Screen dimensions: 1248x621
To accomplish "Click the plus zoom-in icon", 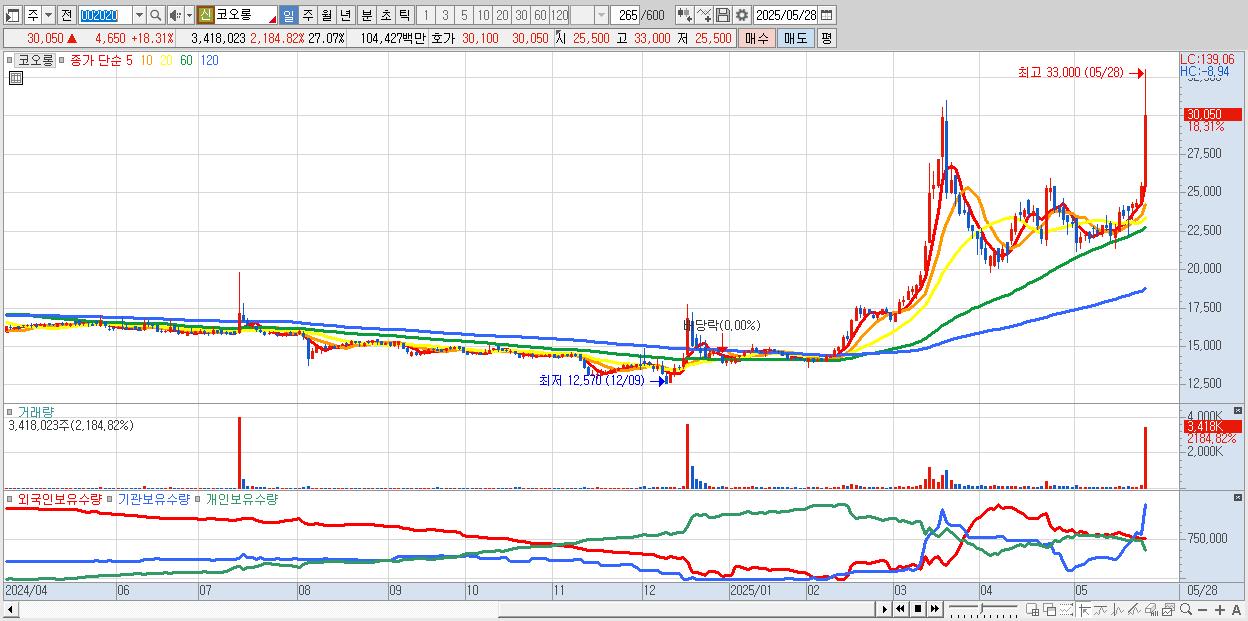I will pyautogui.click(x=1220, y=609).
